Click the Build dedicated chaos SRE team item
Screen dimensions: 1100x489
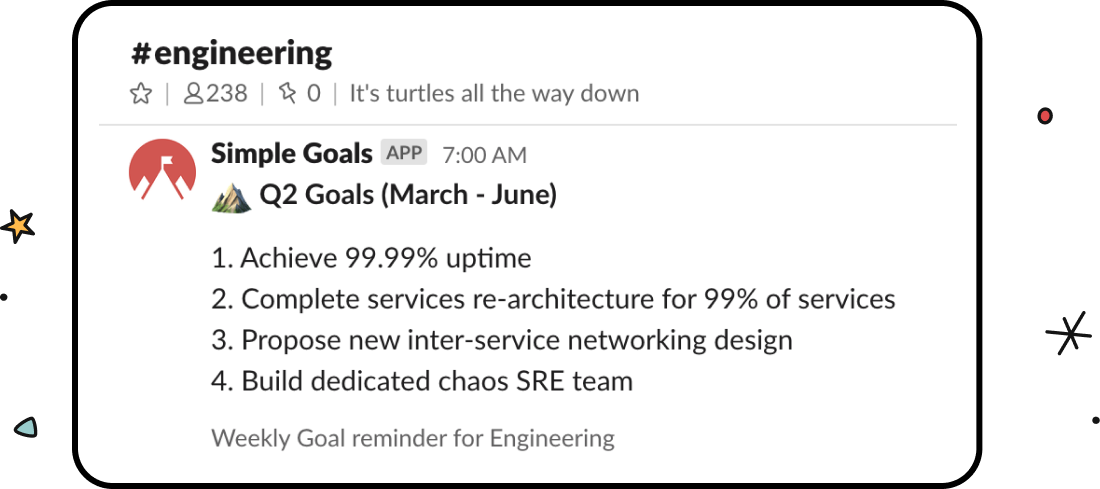pos(422,382)
